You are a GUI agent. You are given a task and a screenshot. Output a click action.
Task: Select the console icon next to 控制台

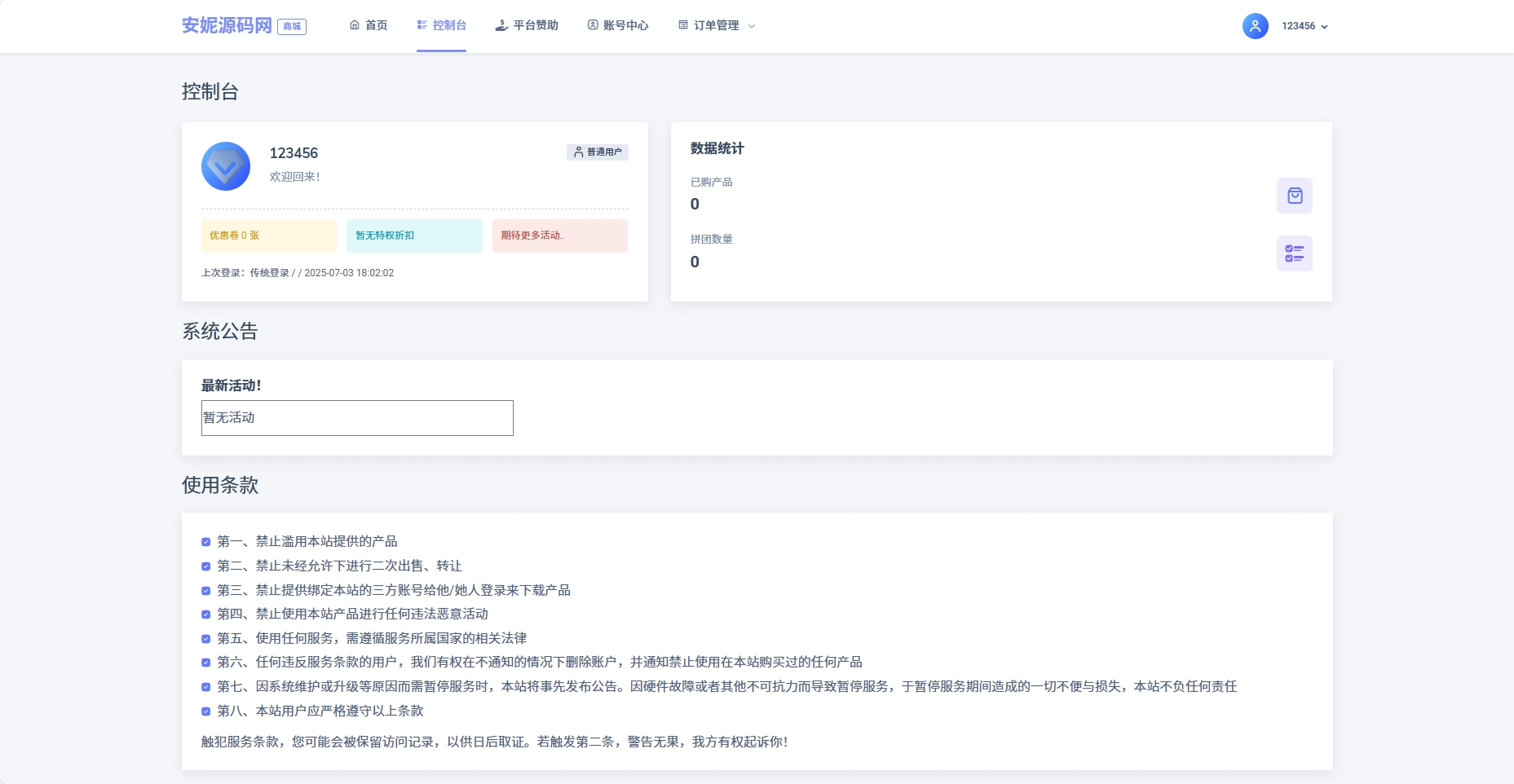(x=422, y=25)
